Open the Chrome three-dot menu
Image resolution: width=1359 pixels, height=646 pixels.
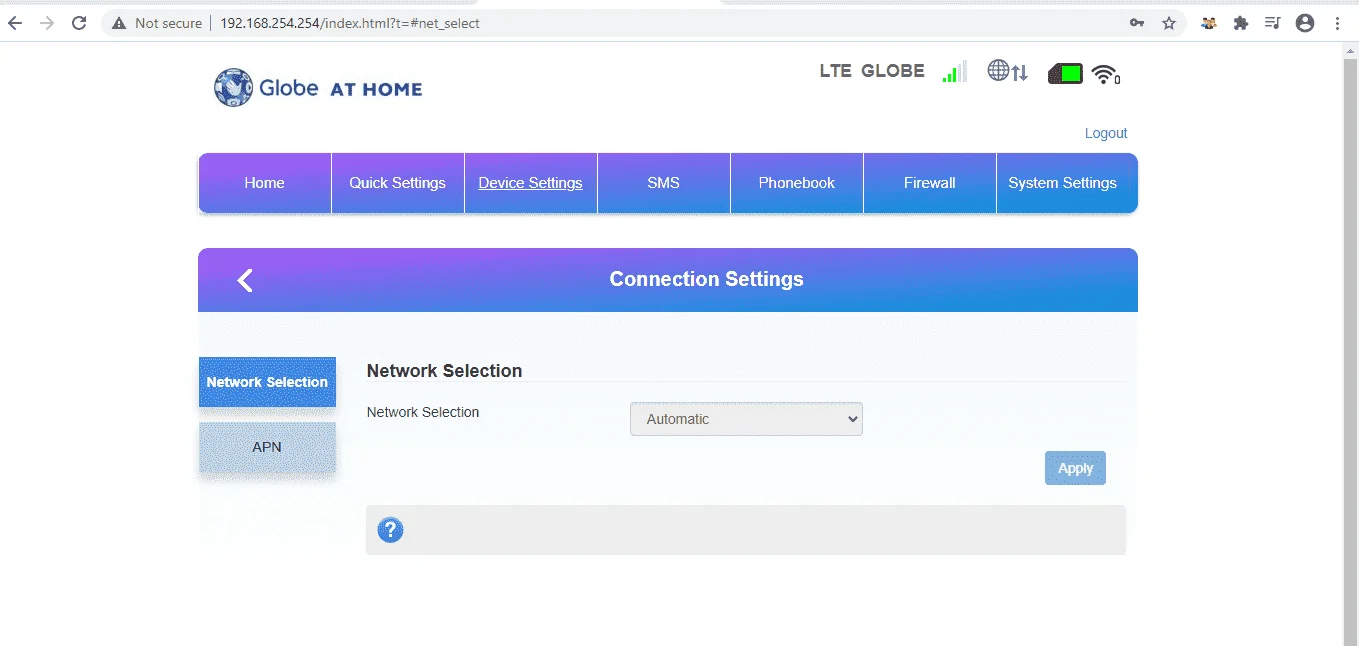pos(1338,23)
